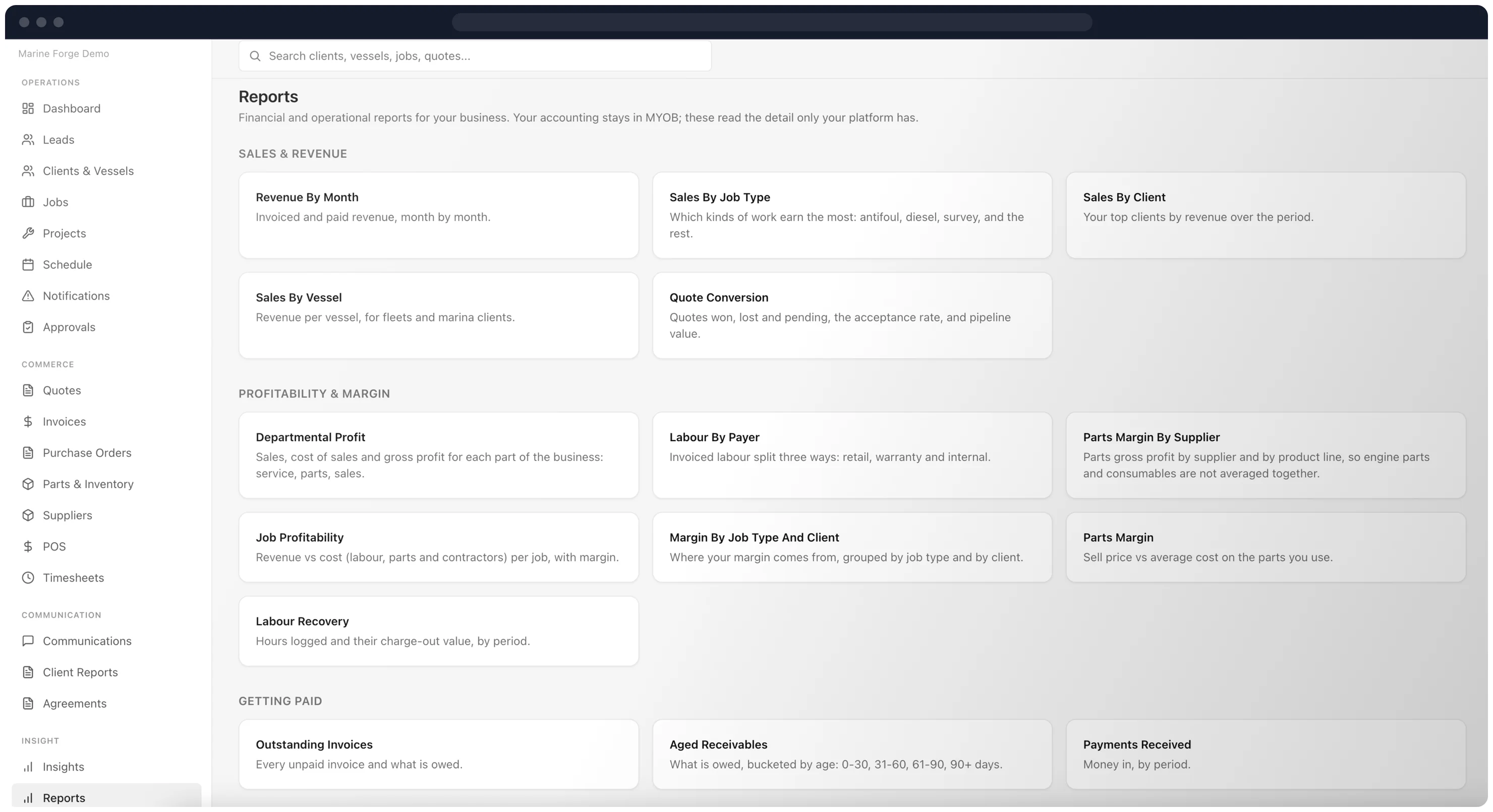Viewport: 1493px width, 812px height.
Task: Open the Sales By Job Type report
Action: [852, 215]
